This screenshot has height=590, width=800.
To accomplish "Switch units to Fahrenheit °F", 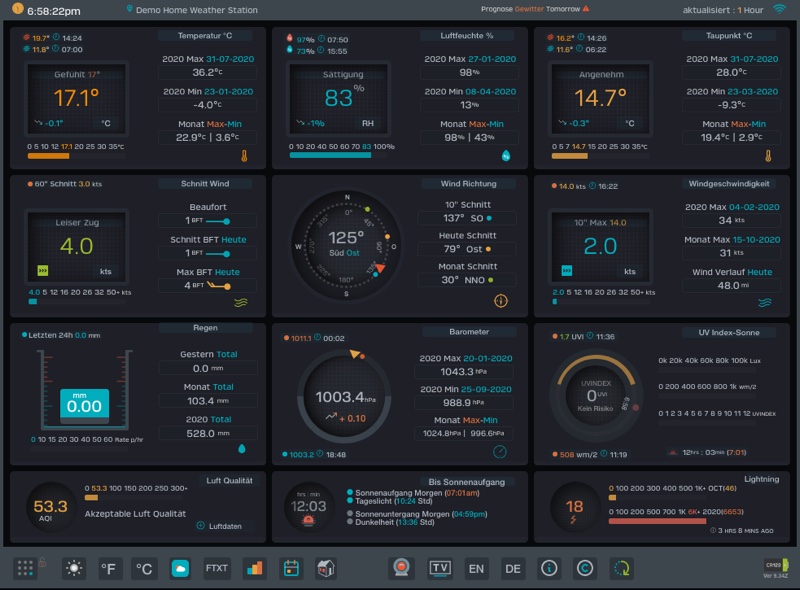I will click(x=108, y=568).
